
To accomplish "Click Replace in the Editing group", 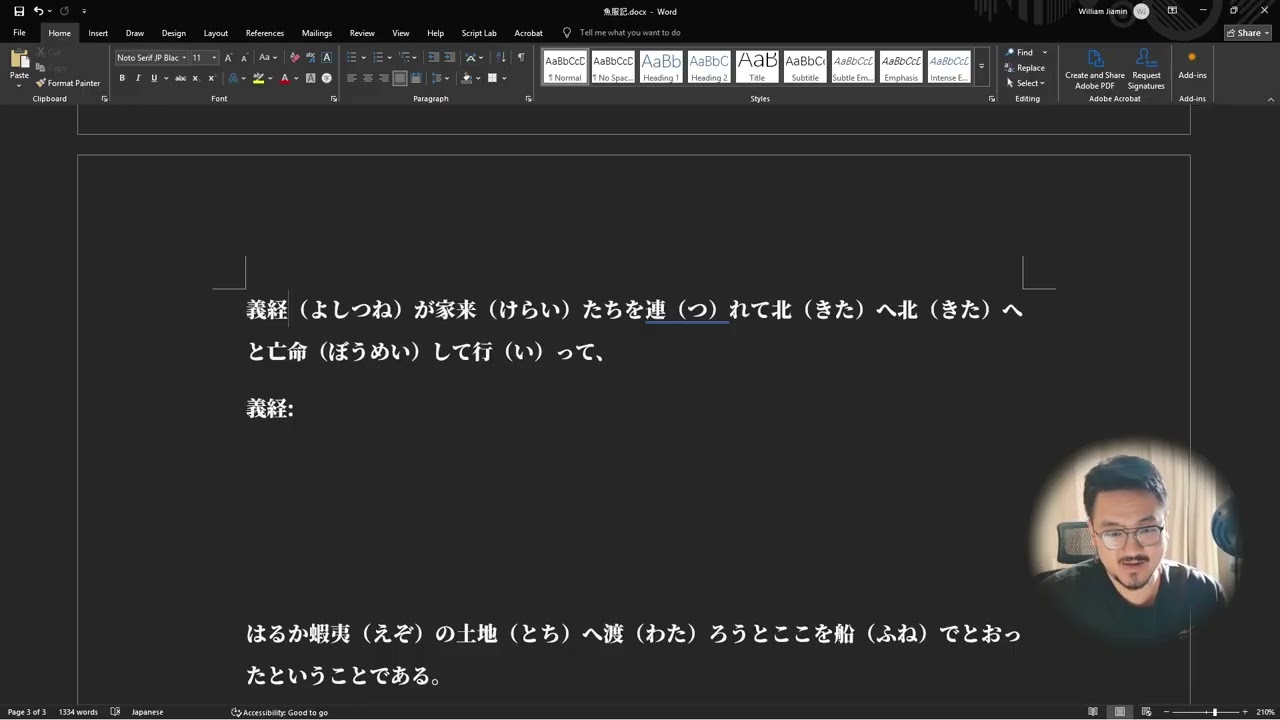I will [x=1025, y=68].
